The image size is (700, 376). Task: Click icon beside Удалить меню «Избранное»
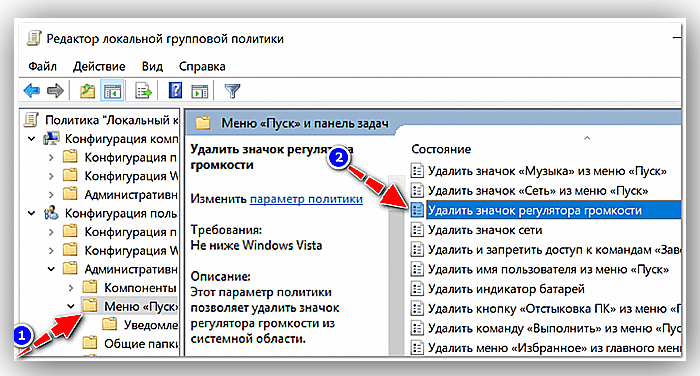click(417, 347)
